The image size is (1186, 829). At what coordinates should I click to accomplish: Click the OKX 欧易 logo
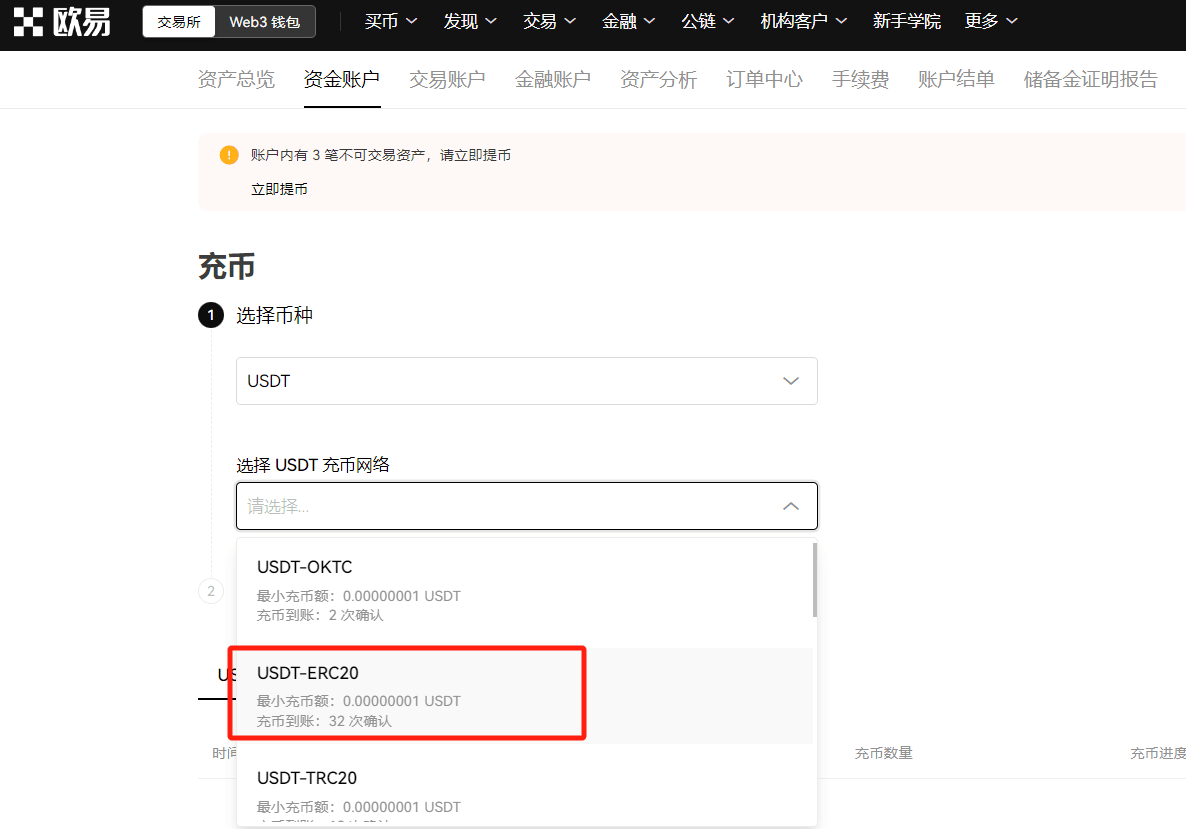(62, 22)
